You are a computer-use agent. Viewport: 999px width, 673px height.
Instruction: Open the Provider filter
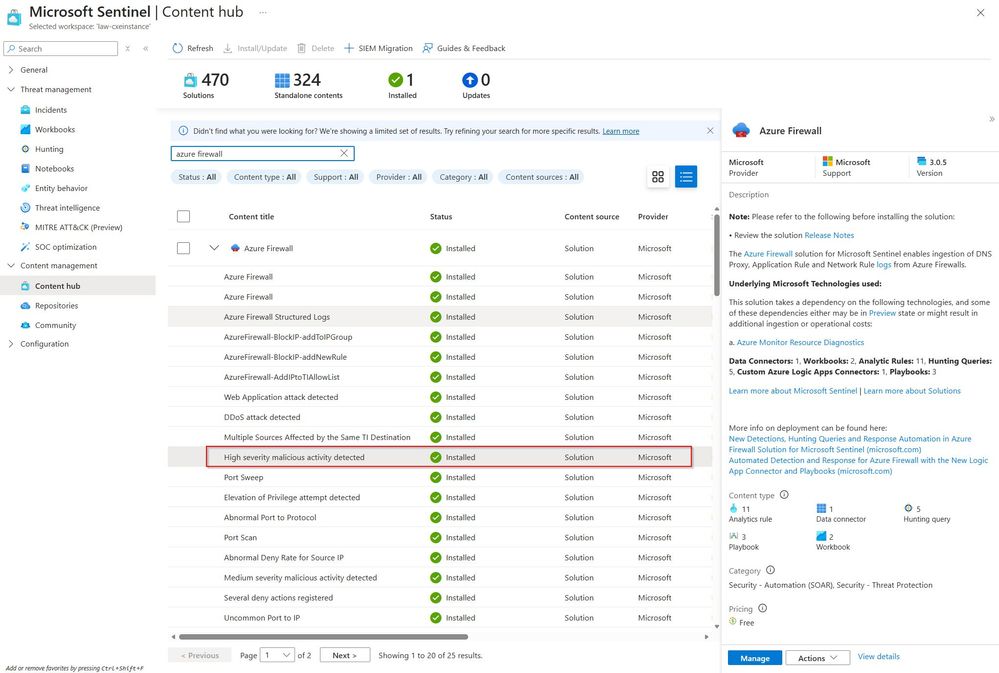pos(398,177)
